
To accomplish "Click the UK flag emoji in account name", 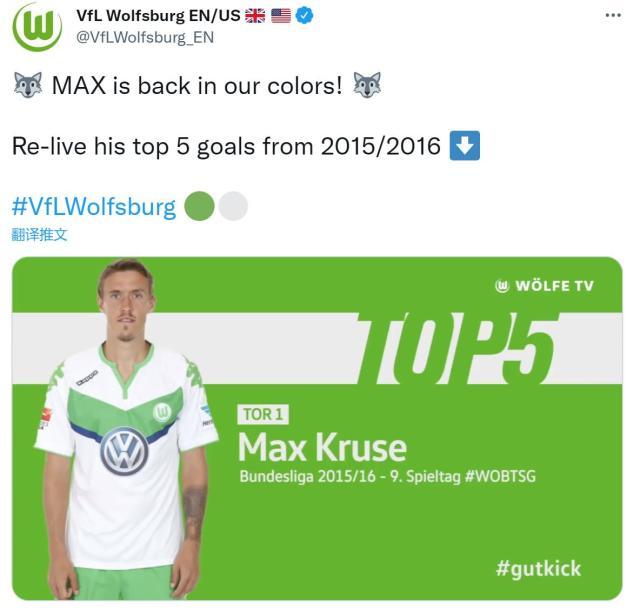I will (x=255, y=16).
